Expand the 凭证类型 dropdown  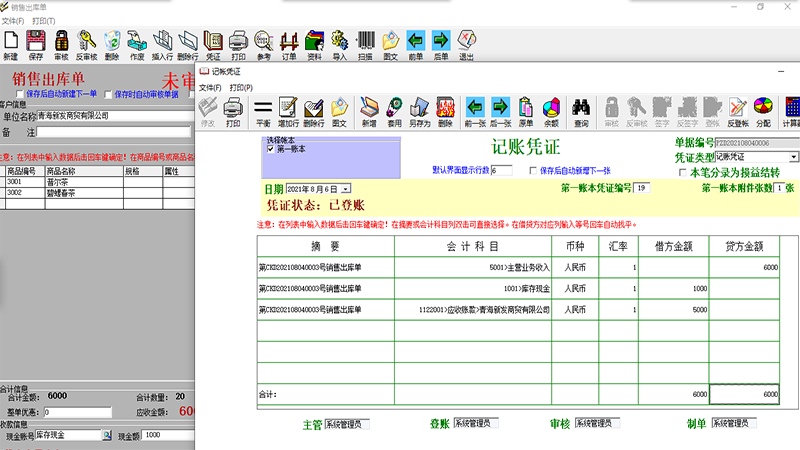tap(794, 157)
